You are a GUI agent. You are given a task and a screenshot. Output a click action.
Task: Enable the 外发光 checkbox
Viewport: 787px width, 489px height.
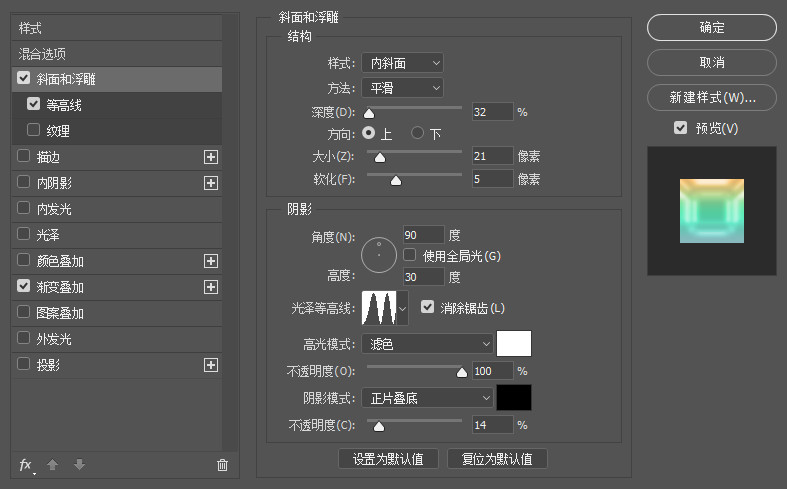24,338
